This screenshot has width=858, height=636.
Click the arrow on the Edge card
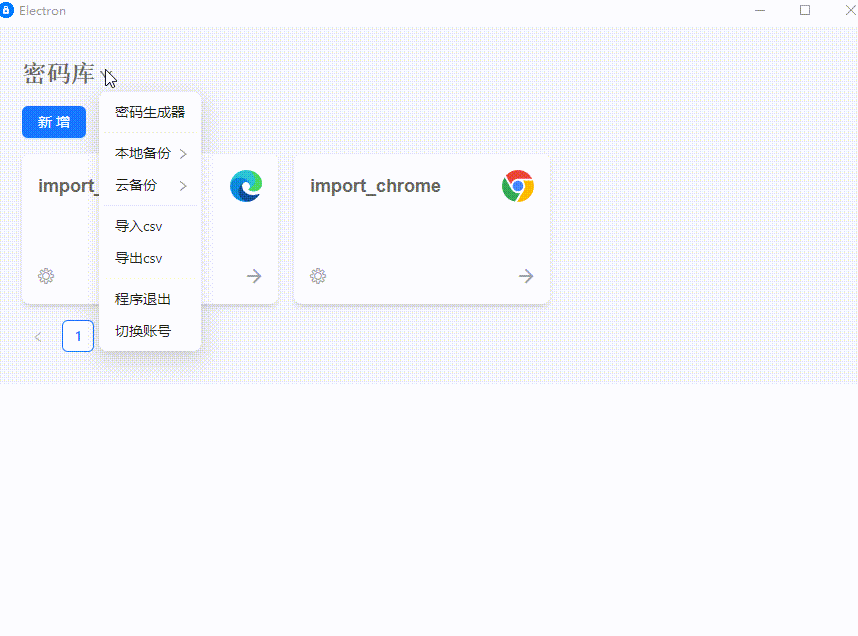(254, 276)
